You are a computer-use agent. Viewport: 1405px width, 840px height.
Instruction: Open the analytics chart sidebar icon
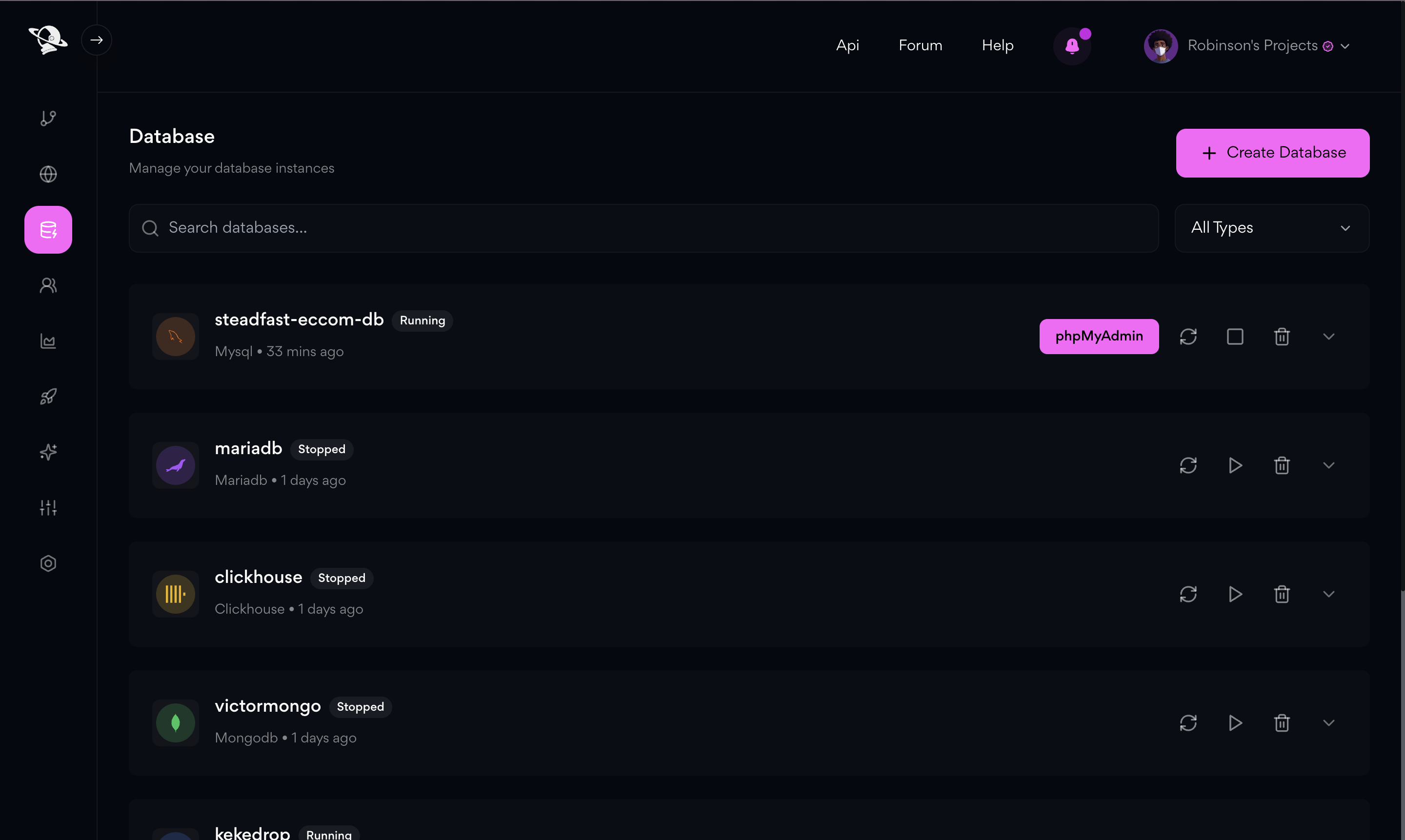click(x=48, y=341)
